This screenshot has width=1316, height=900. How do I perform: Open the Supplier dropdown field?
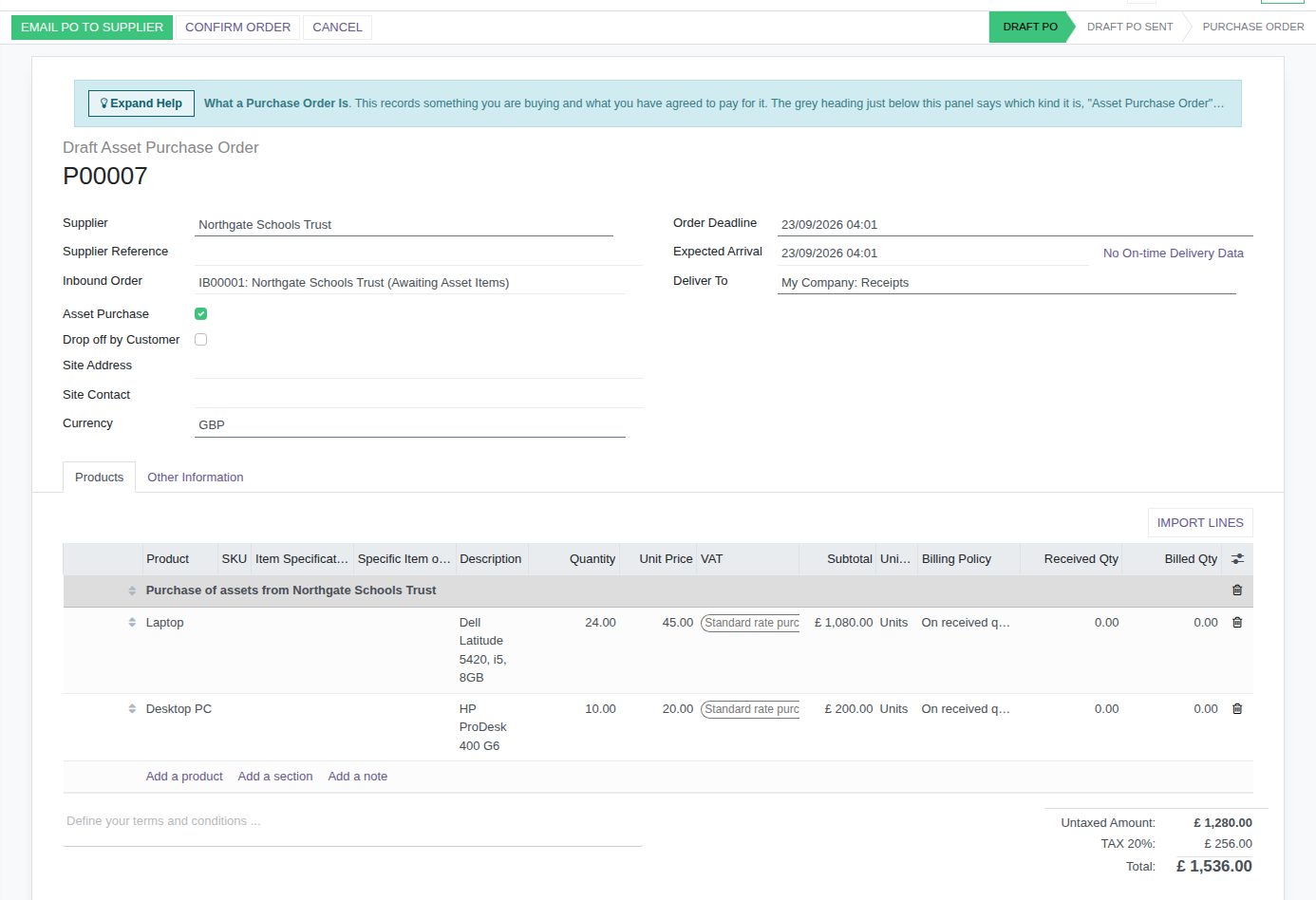pos(404,225)
